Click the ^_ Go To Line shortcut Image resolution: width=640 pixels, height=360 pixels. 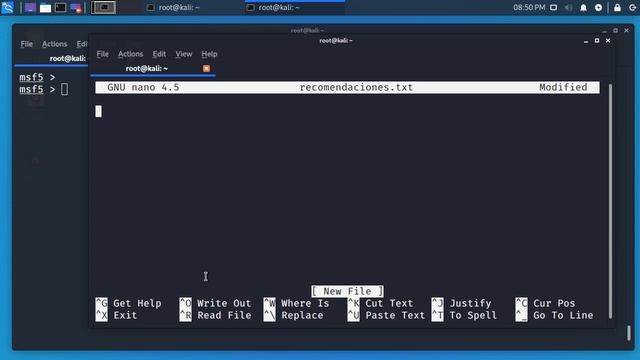click(554, 315)
